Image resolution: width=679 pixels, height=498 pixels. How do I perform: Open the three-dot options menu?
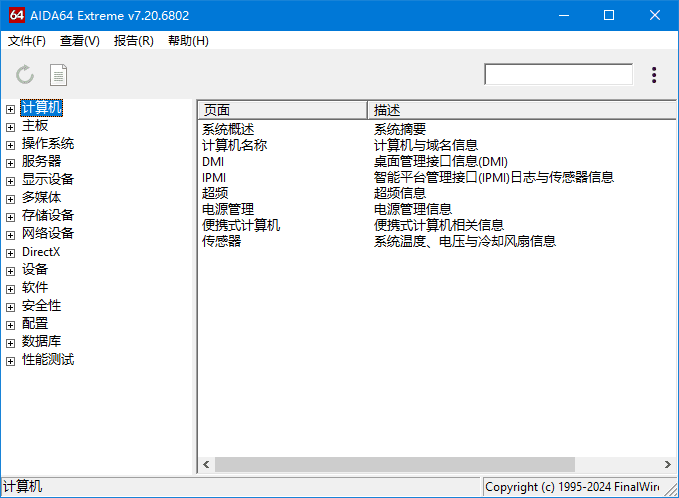pos(654,75)
